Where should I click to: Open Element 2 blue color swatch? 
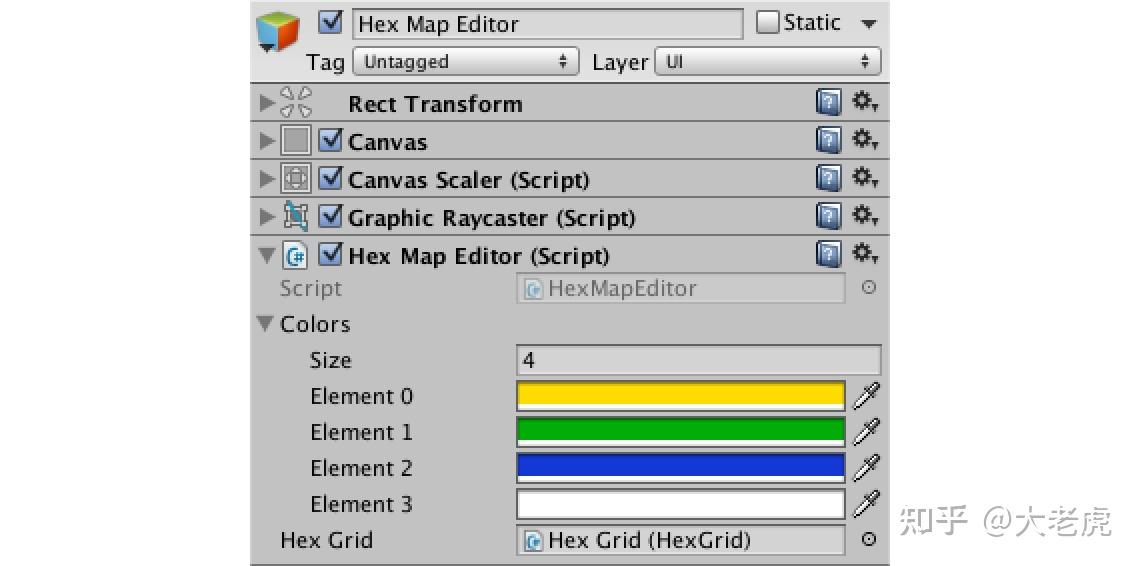(x=681, y=469)
